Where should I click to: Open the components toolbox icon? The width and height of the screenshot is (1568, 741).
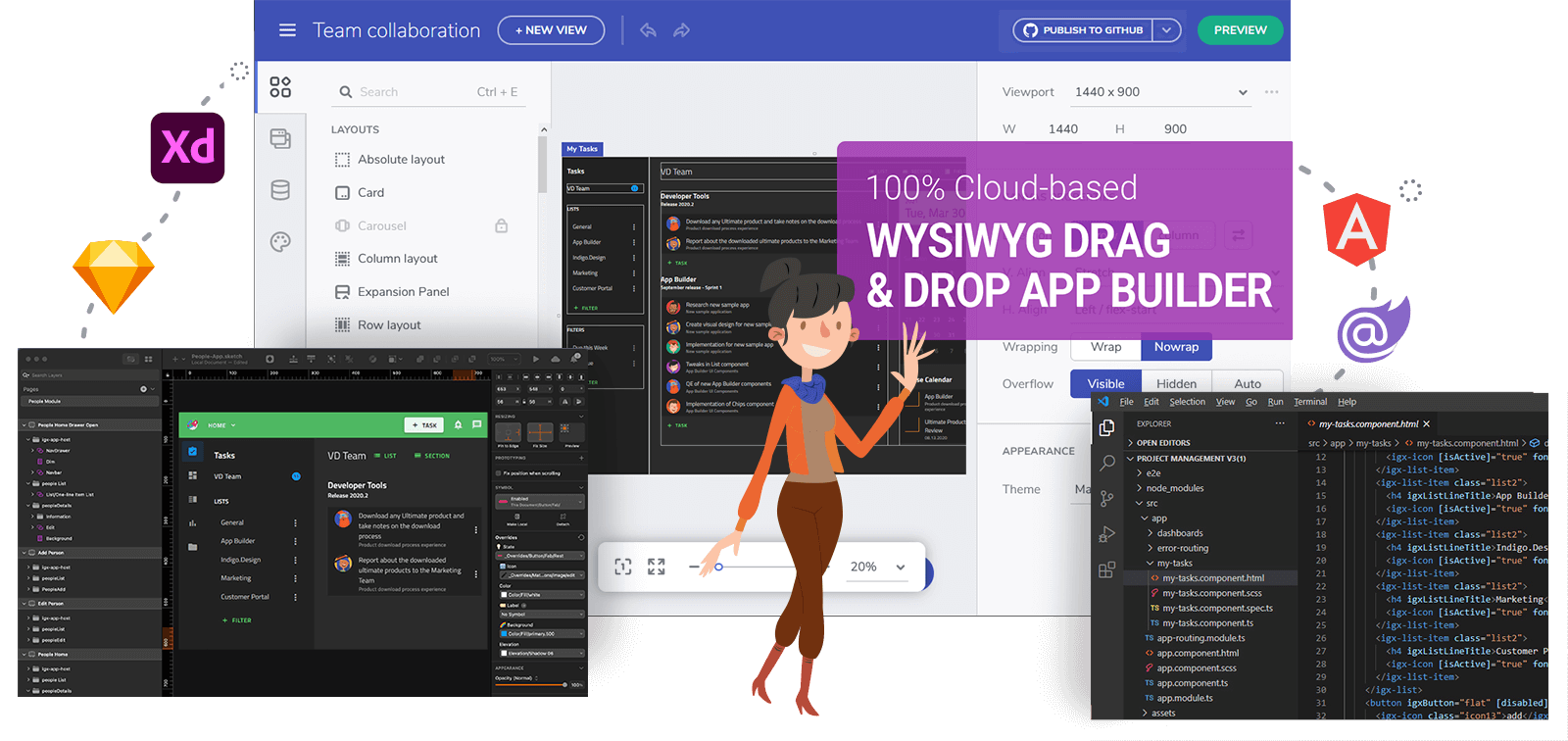coord(280,87)
